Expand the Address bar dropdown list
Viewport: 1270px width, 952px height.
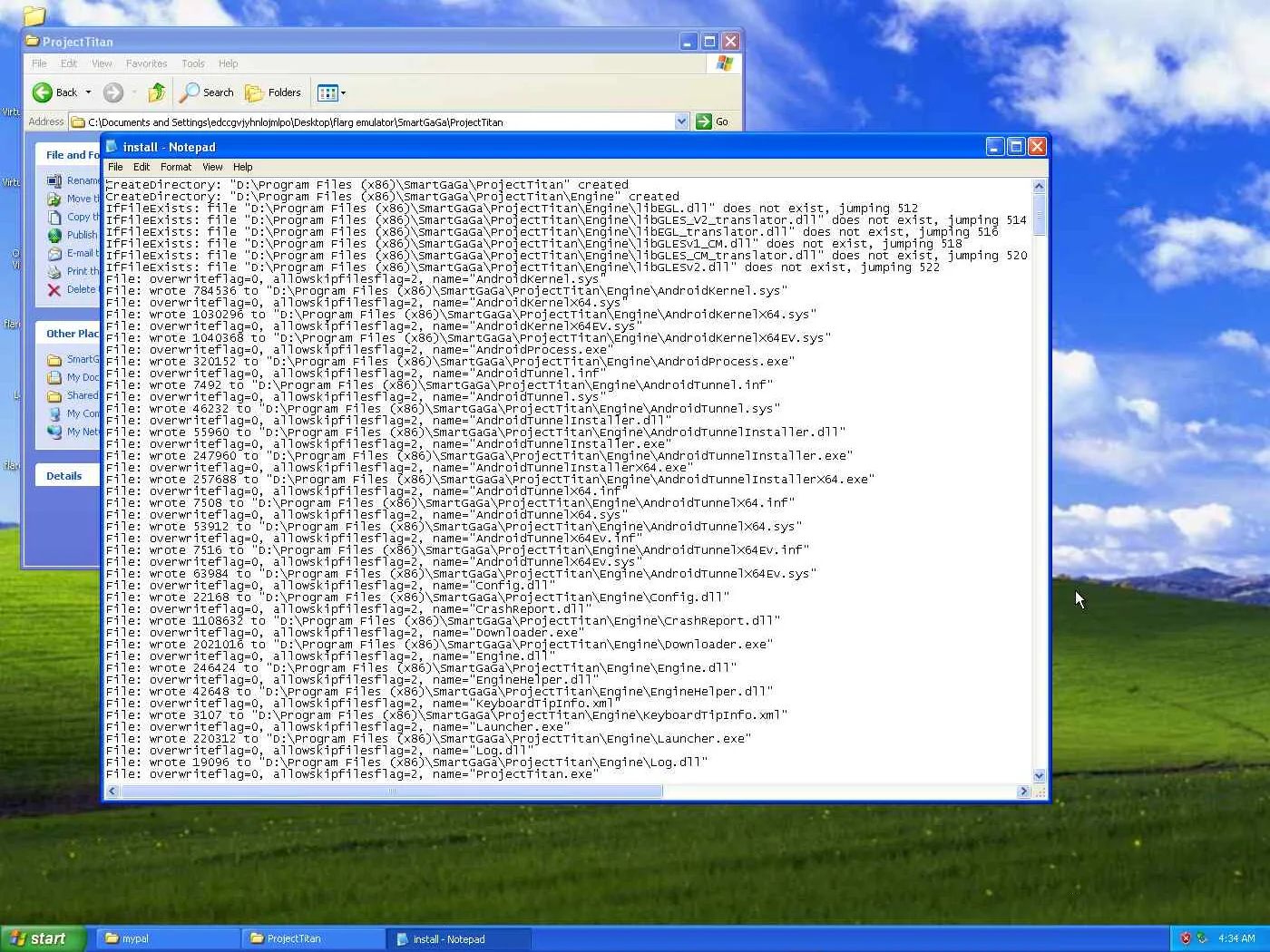point(681,121)
